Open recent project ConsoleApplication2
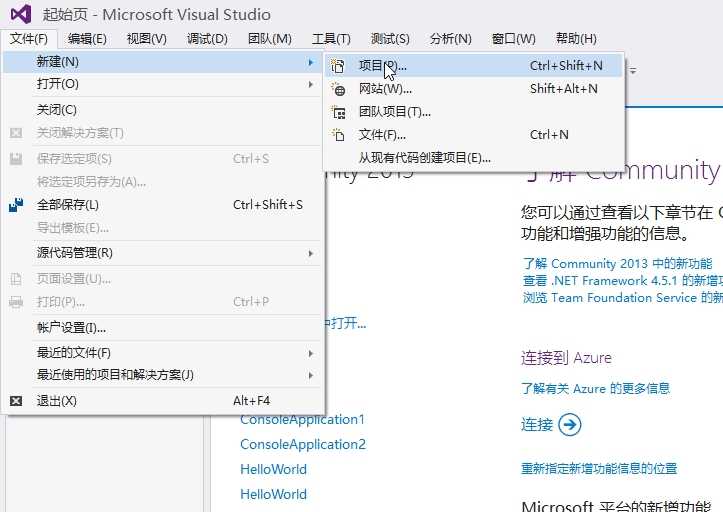This screenshot has height=512, width=723. click(x=303, y=444)
